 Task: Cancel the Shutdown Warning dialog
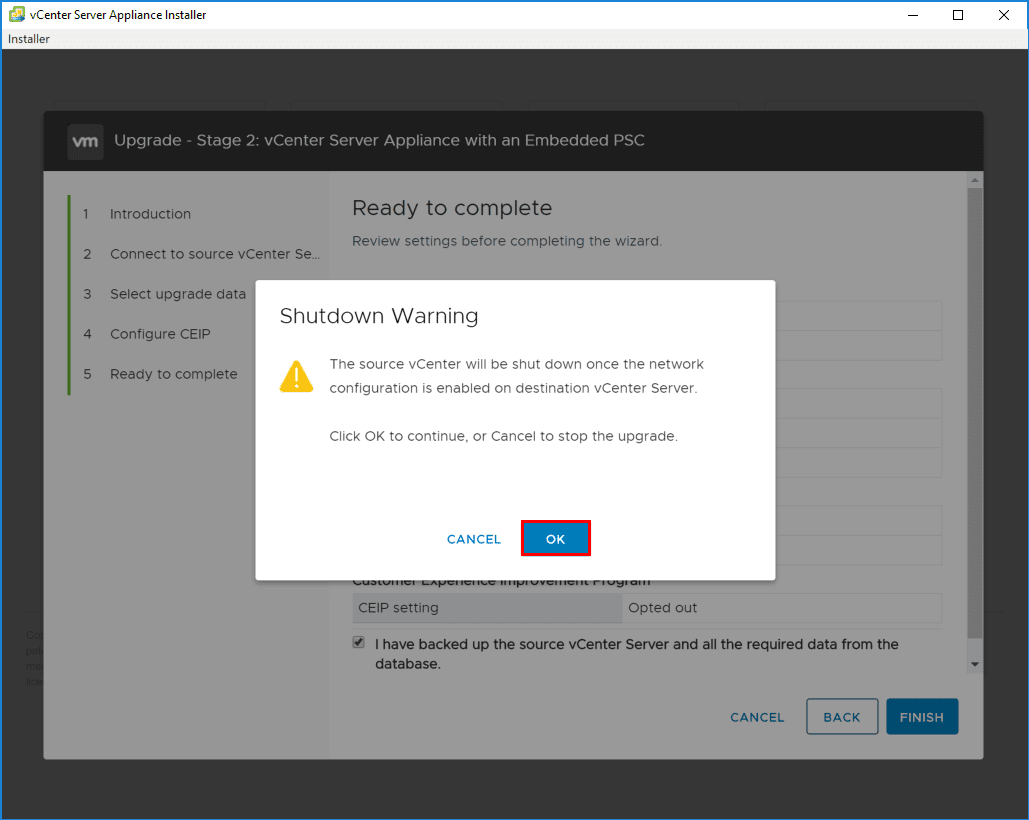474,539
